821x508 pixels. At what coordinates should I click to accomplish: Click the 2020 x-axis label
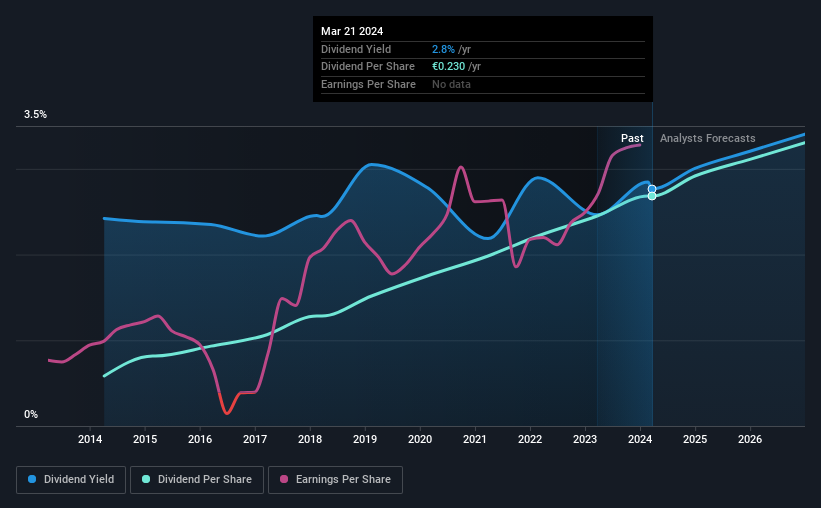tap(420, 439)
